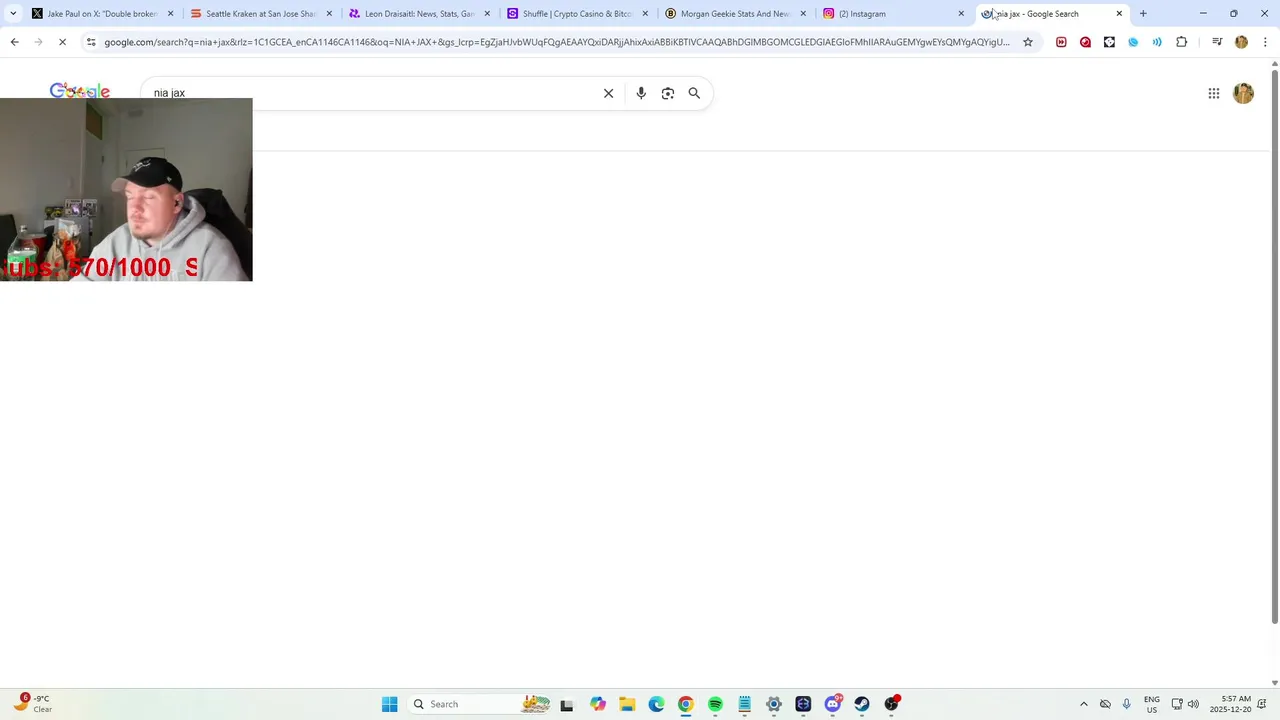Click the webcam overlay thumbnail
This screenshot has height=720, width=1280.
pyautogui.click(x=126, y=189)
